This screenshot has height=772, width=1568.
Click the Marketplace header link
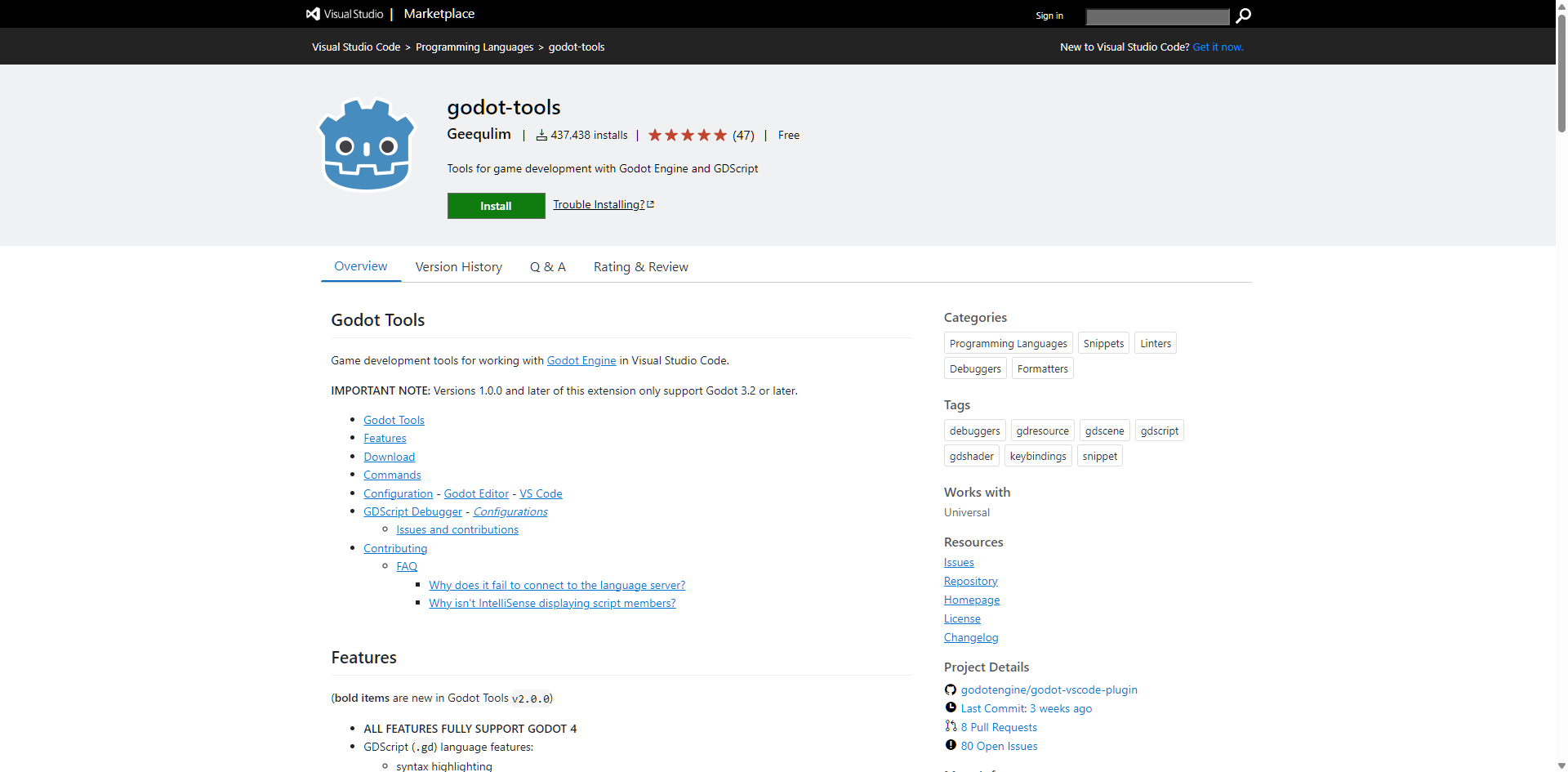[x=439, y=14]
